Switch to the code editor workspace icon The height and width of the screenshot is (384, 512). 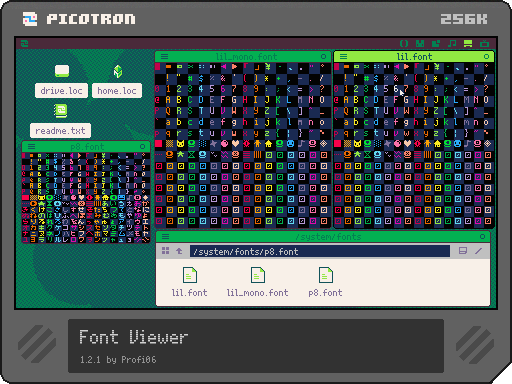click(x=404, y=43)
